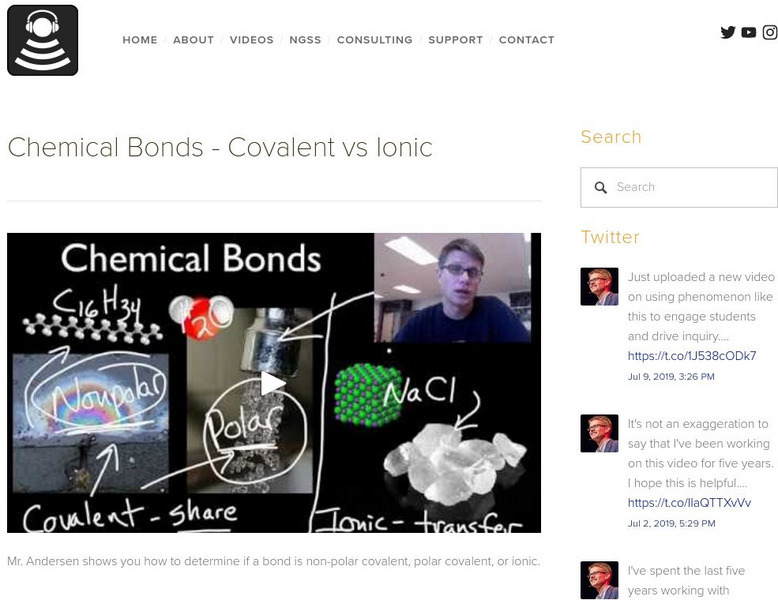Click the Chemical Bonds - Covalent vs Ionic title
The image size is (778, 600).
click(x=220, y=148)
